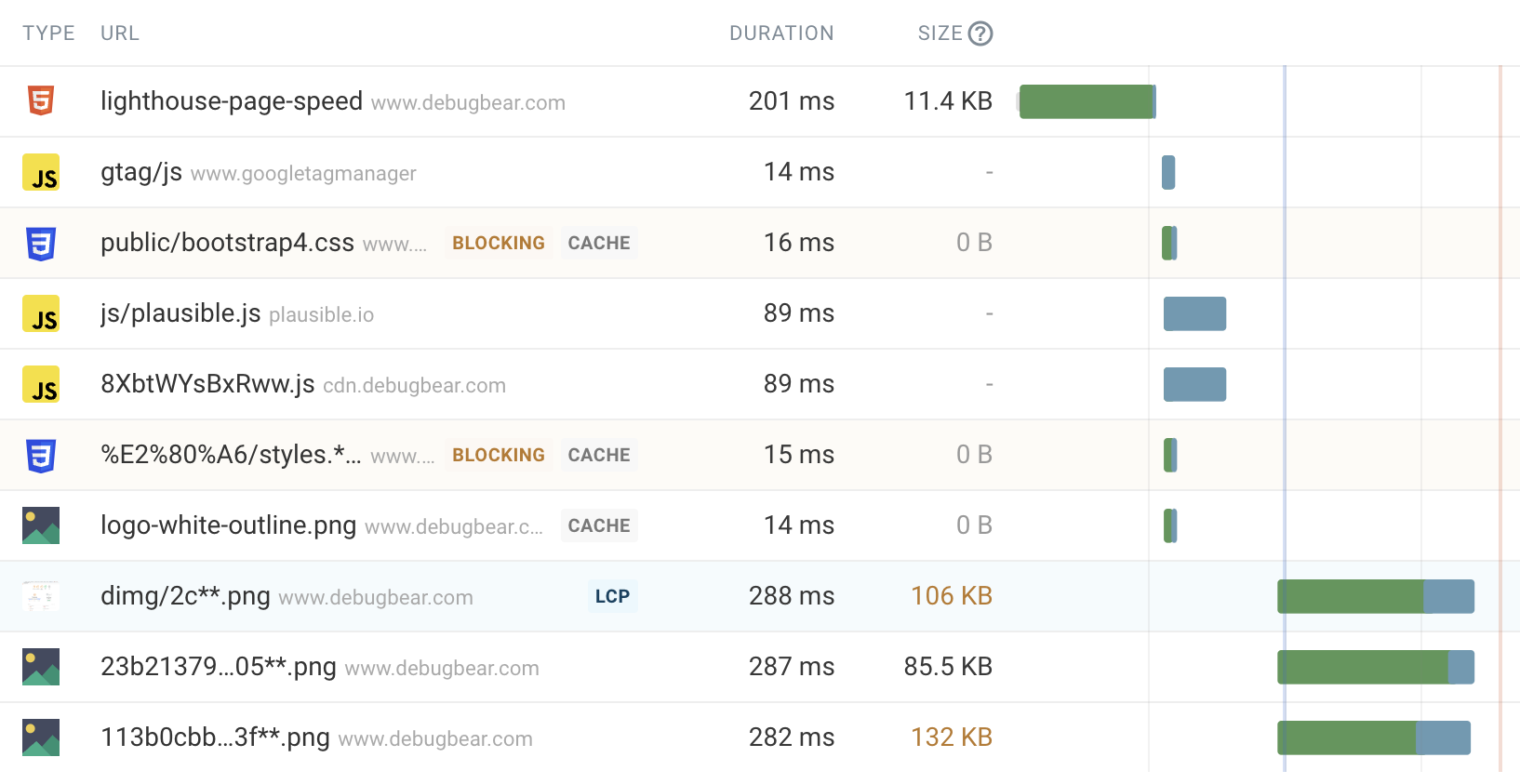Select the CACHE badge on logo-white-outline.png
1520x784 pixels.
pos(599,525)
